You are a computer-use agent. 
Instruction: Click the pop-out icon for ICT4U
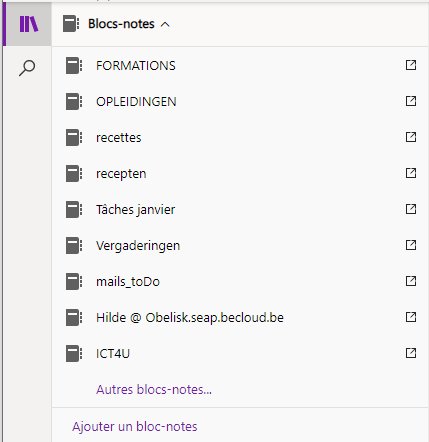pos(411,353)
